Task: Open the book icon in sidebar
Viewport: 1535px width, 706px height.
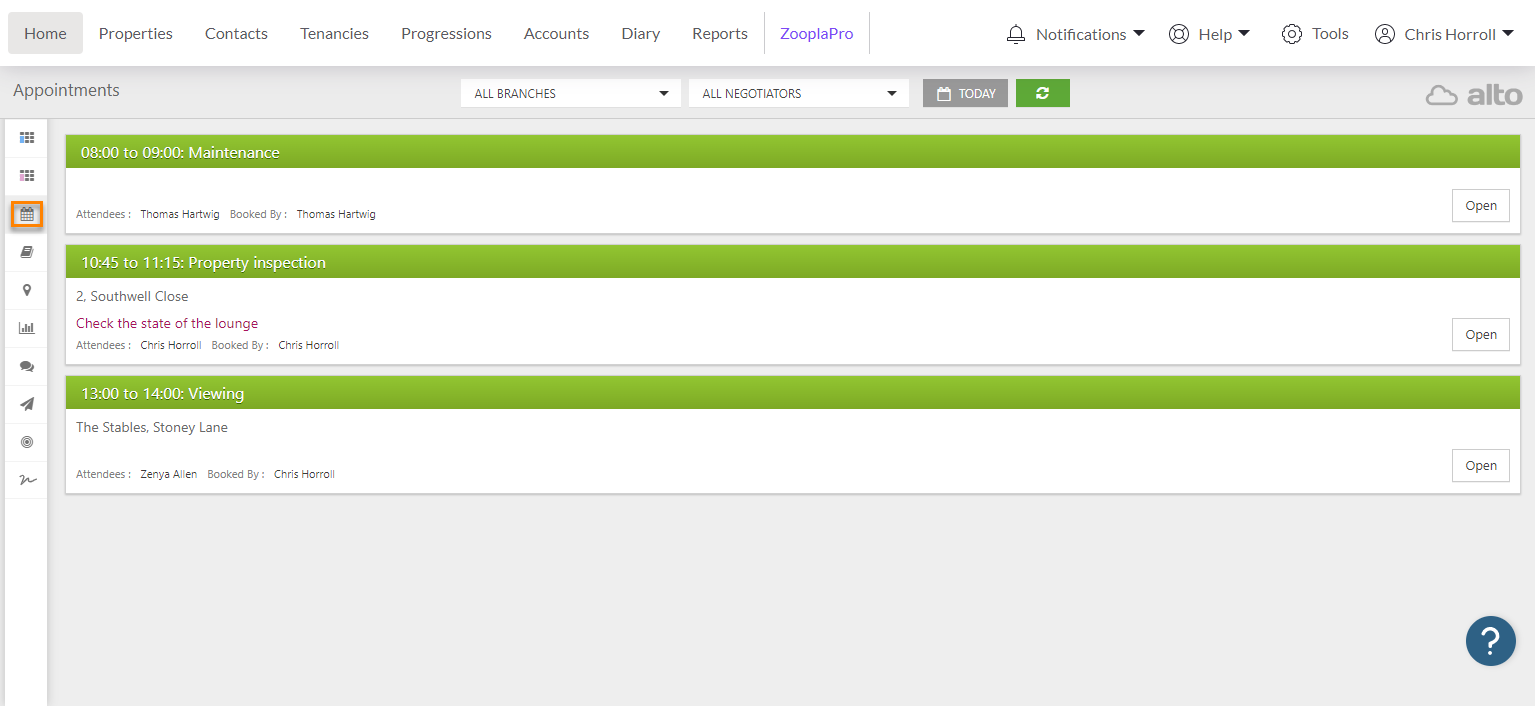Action: tap(27, 252)
